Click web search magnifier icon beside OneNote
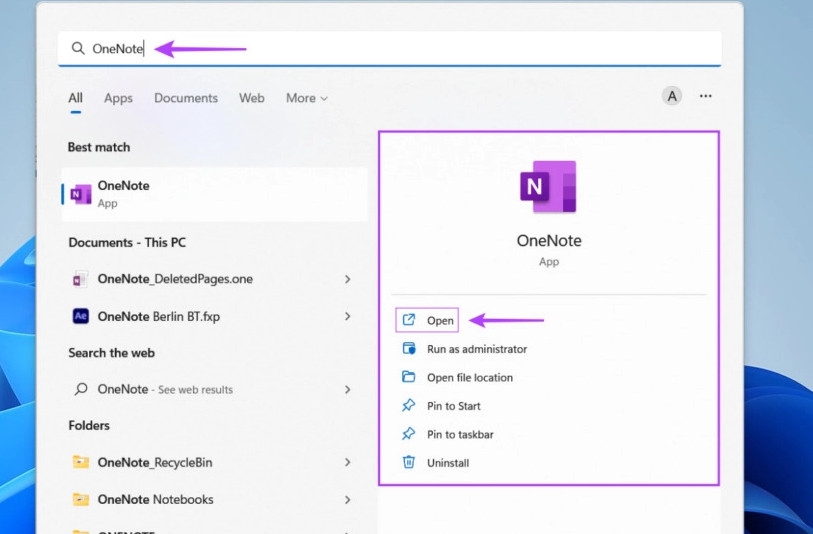The image size is (813, 534). 80,389
